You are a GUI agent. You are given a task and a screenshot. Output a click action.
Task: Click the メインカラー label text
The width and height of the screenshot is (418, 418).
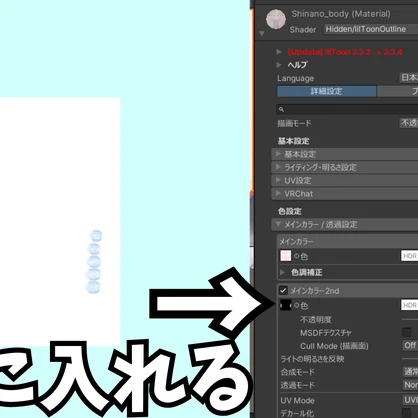pos(296,242)
